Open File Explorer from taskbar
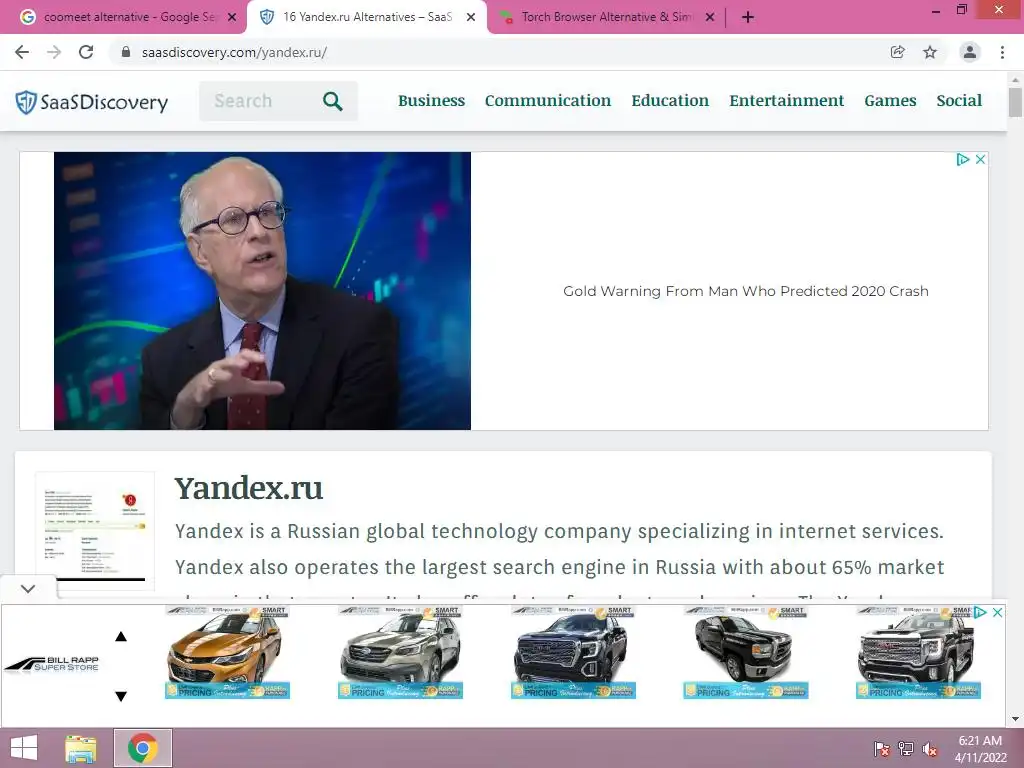The image size is (1024, 768). click(81, 748)
